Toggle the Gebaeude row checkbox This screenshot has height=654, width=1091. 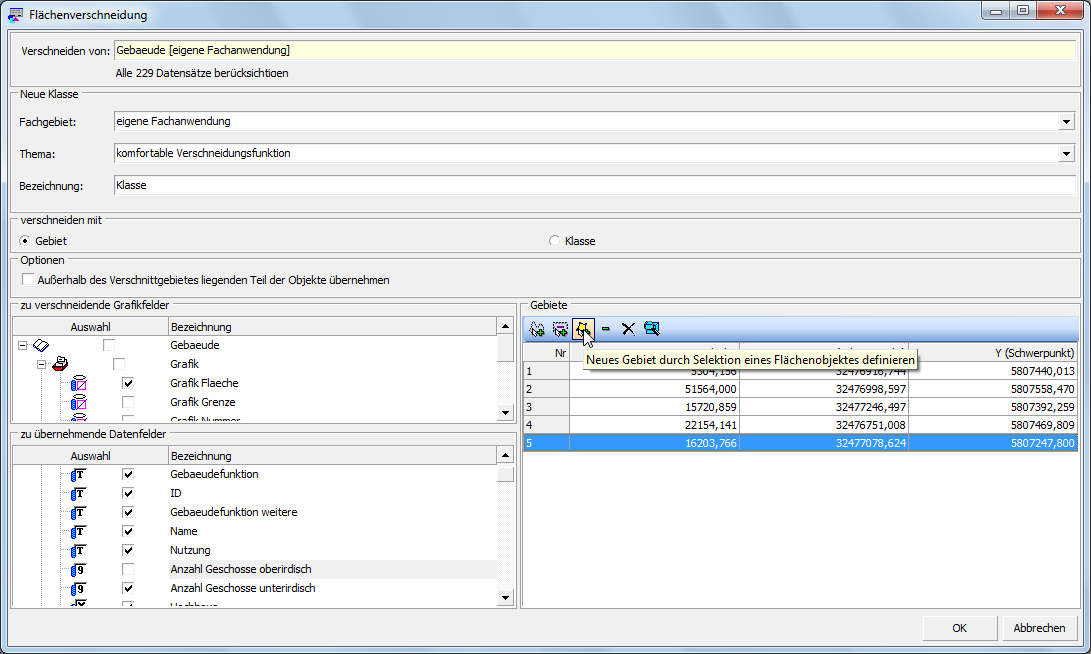click(x=109, y=345)
